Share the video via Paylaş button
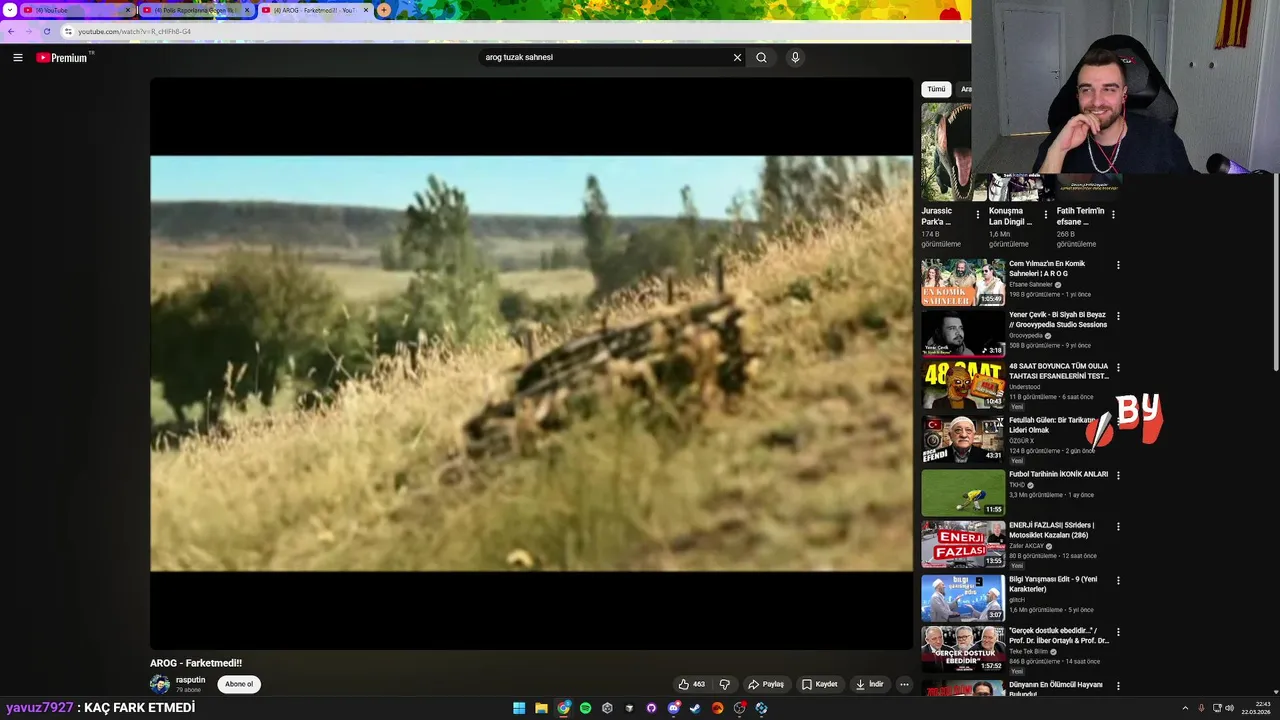The width and height of the screenshot is (1280, 720). pyautogui.click(x=766, y=684)
